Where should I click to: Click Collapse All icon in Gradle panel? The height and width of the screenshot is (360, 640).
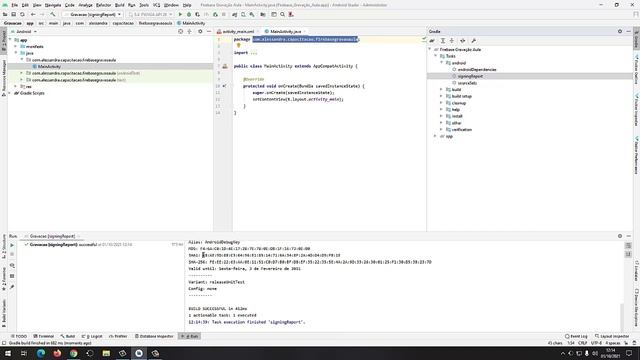coord(452,41)
